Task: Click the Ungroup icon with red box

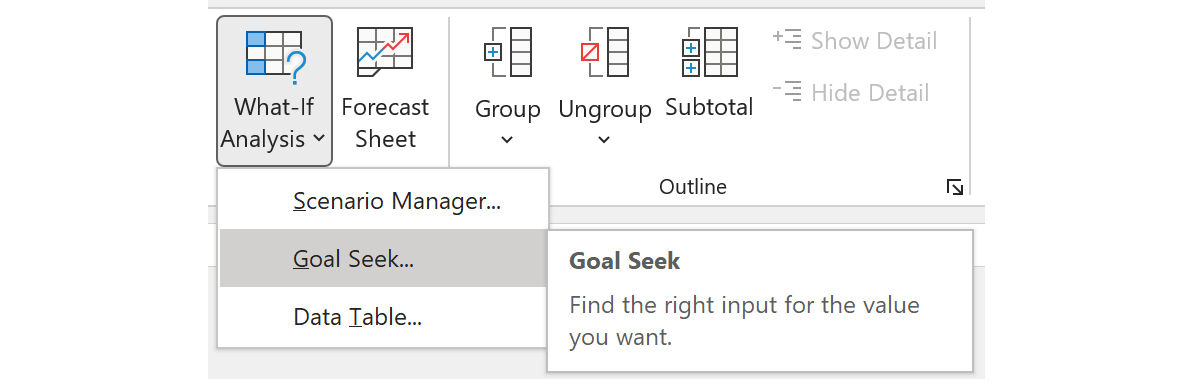Action: click(604, 52)
